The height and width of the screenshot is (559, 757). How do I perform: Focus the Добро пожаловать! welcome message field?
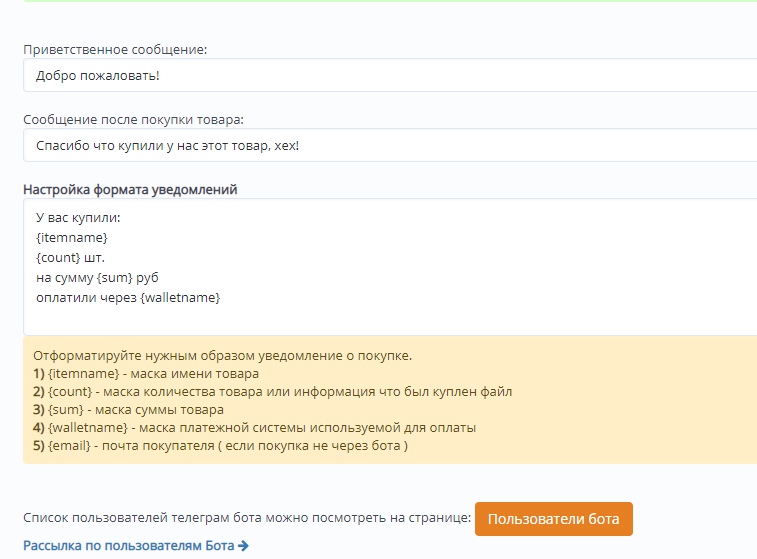click(x=390, y=75)
